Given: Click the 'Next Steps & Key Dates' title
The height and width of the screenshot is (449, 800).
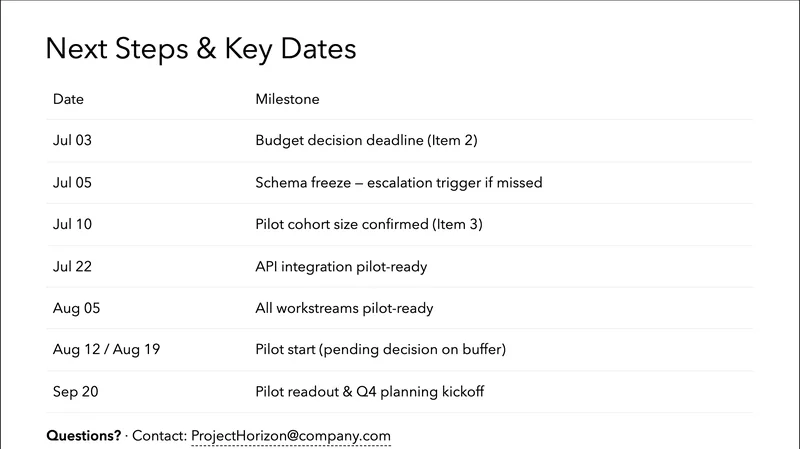Looking at the screenshot, I should click(201, 49).
